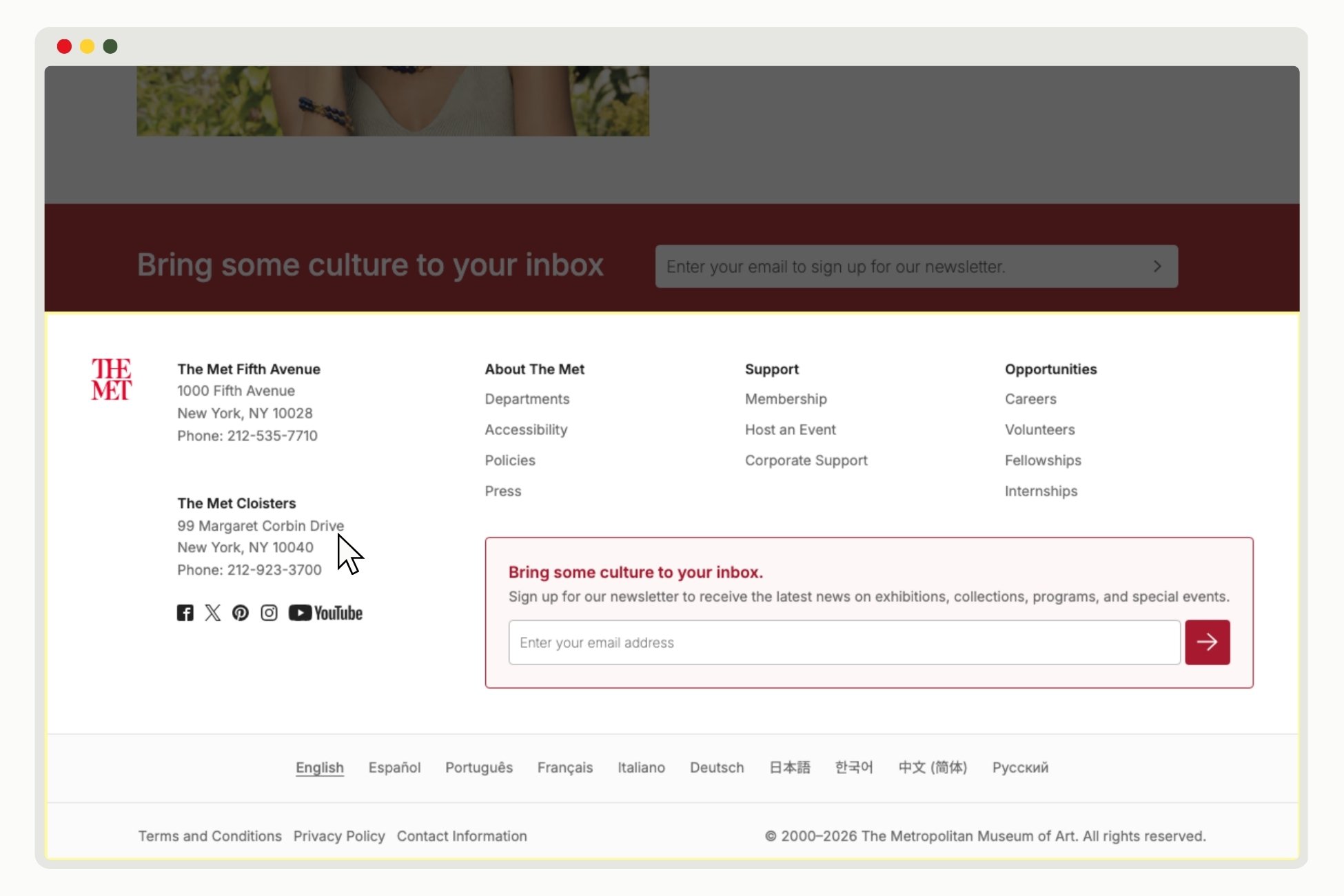The image size is (1344, 896).
Task: Click 'New York, NY 10028' address line
Action: [245, 414]
